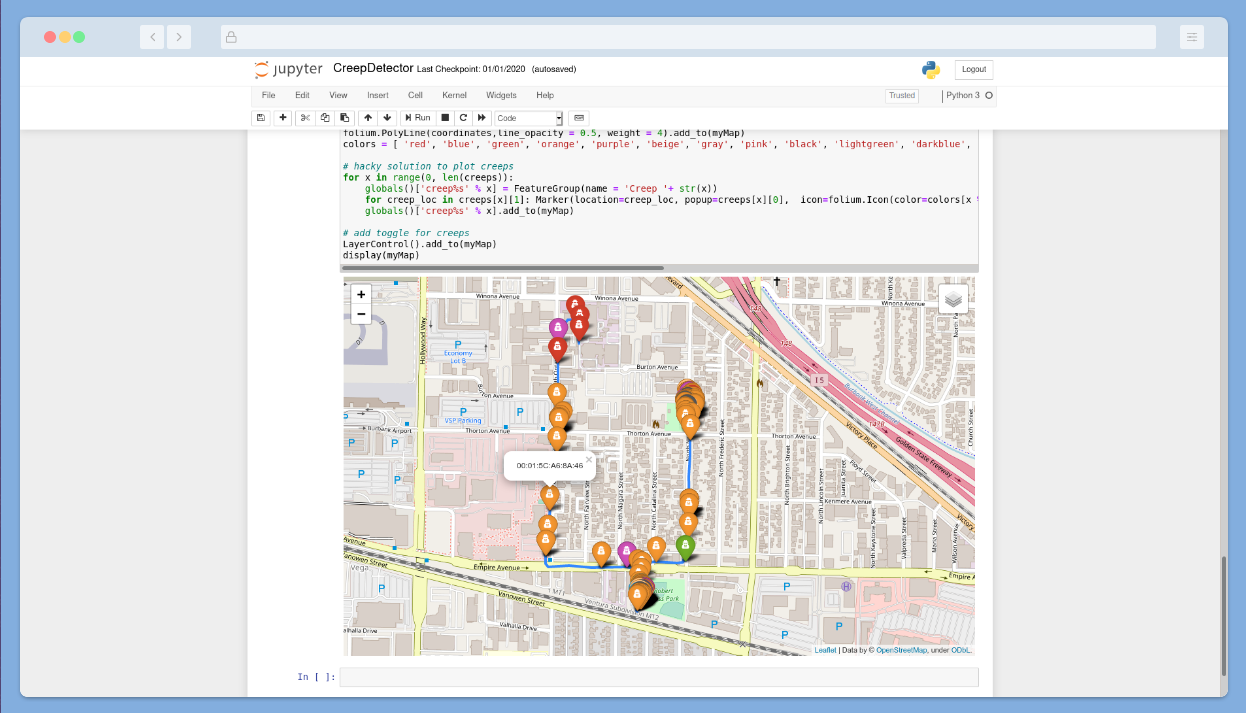This screenshot has width=1246, height=713.
Task: Open the Insert menu
Action: click(378, 95)
